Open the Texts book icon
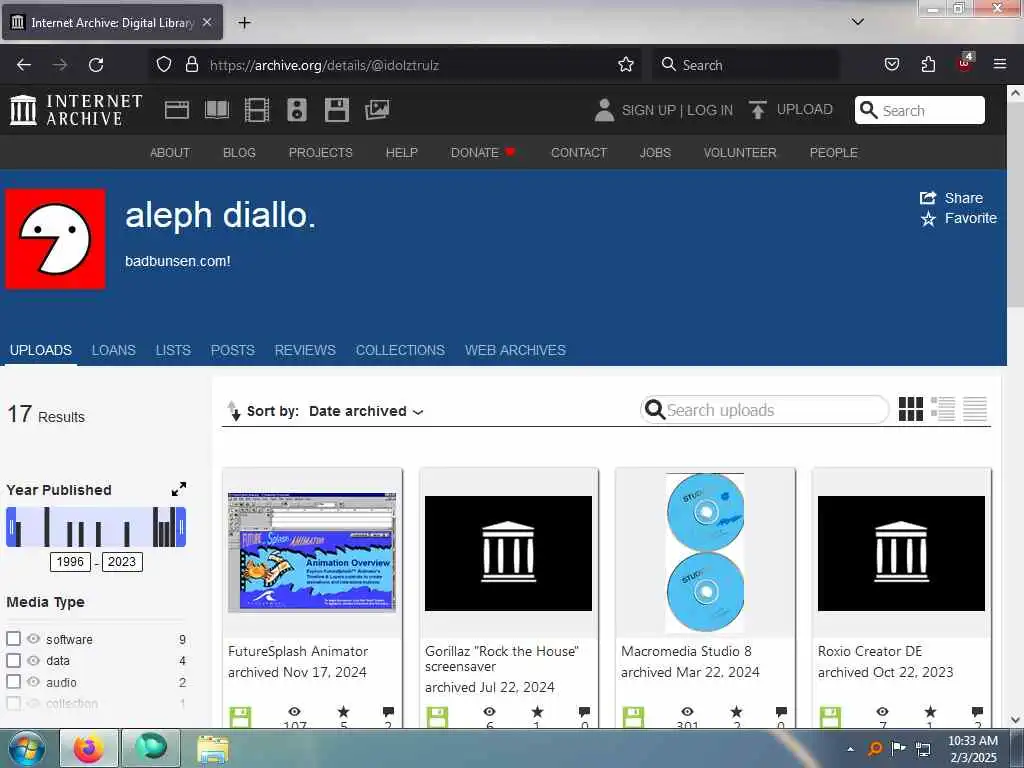The width and height of the screenshot is (1024, 768). coord(217,110)
